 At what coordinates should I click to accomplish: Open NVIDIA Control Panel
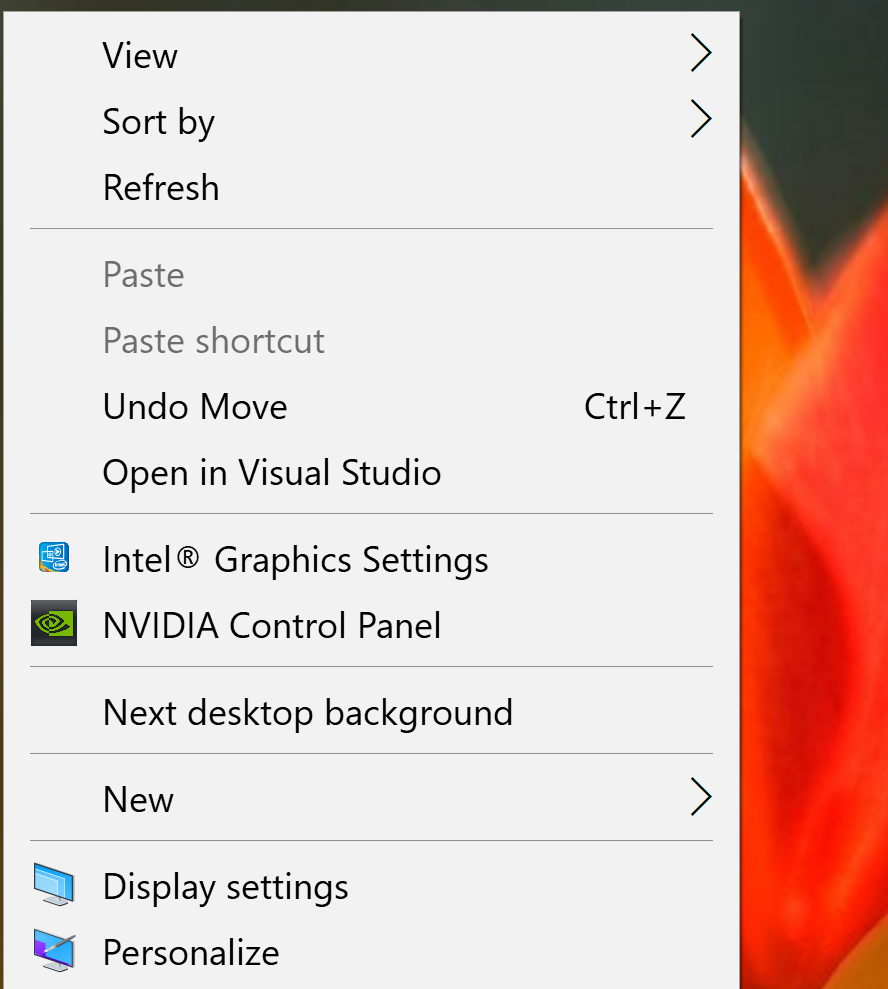coord(271,624)
